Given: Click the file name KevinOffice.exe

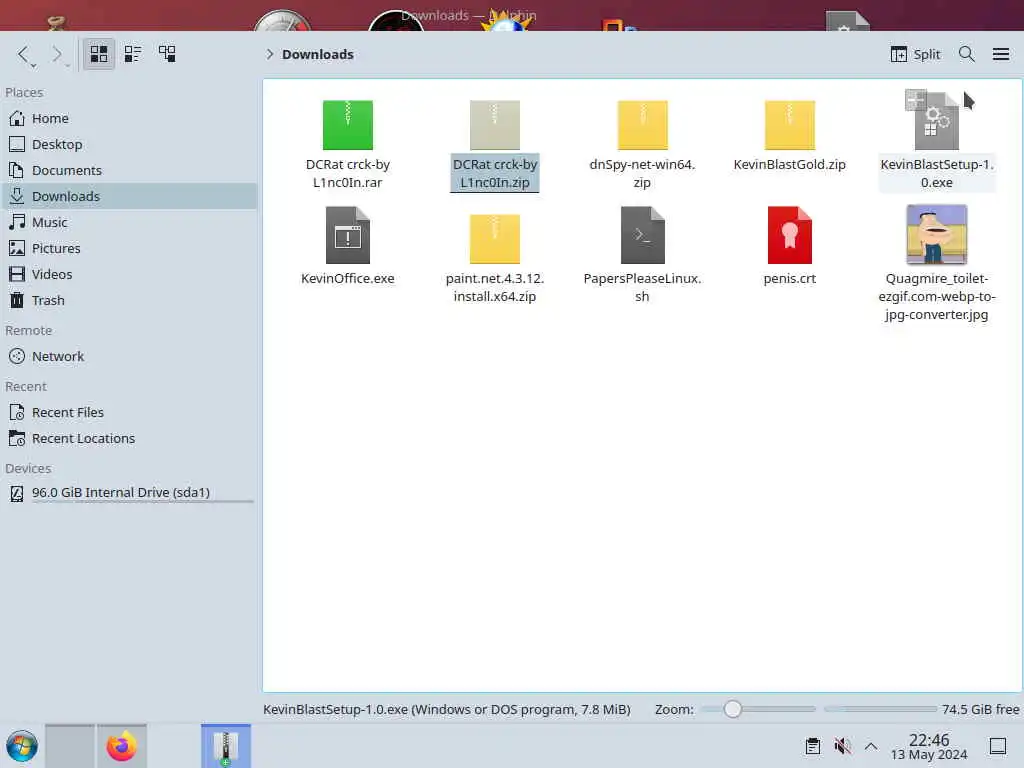Looking at the screenshot, I should 347,278.
